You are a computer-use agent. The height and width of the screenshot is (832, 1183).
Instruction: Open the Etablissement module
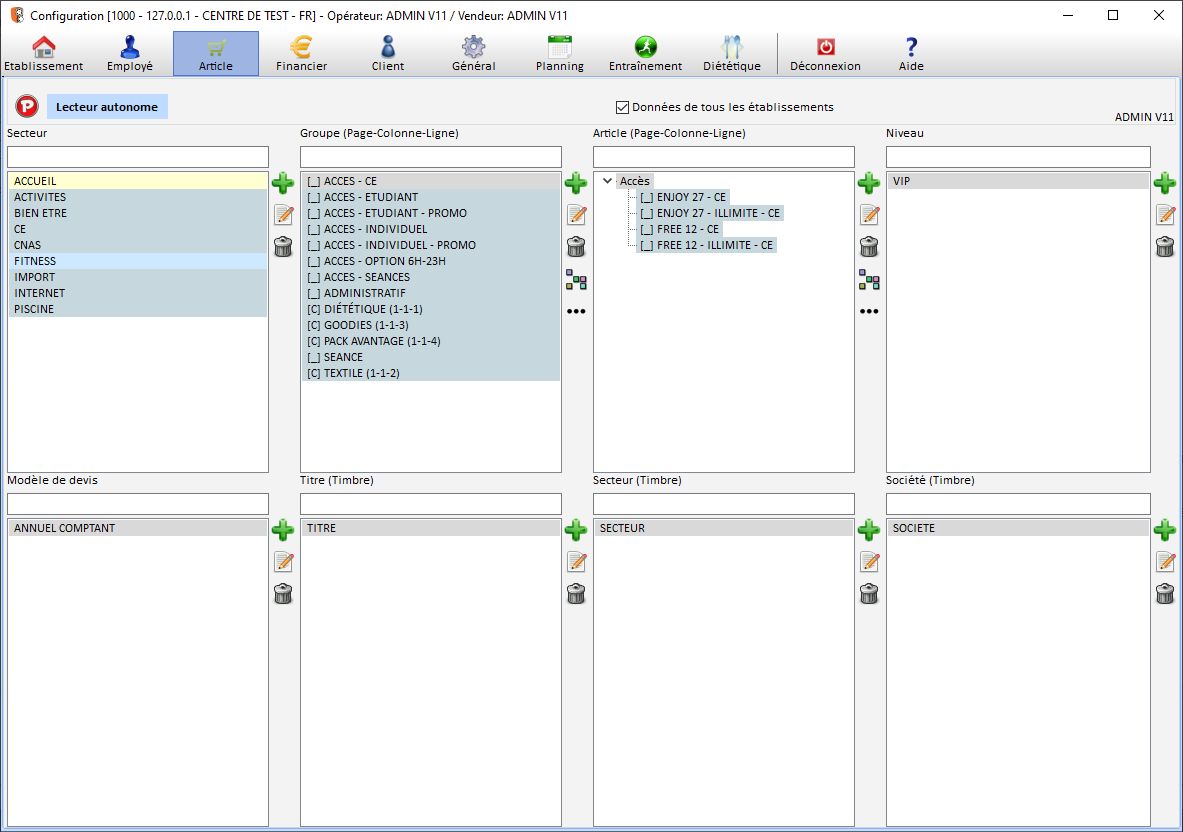click(x=44, y=52)
